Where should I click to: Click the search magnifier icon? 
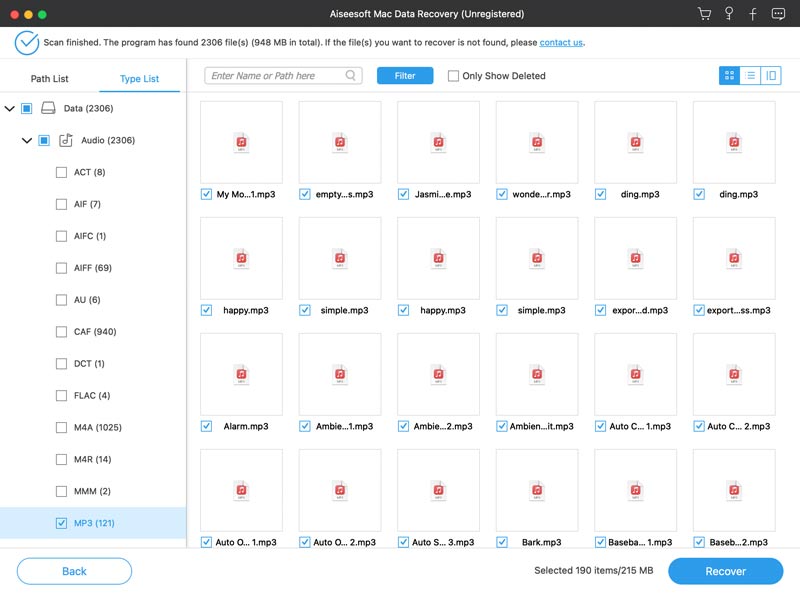click(351, 75)
